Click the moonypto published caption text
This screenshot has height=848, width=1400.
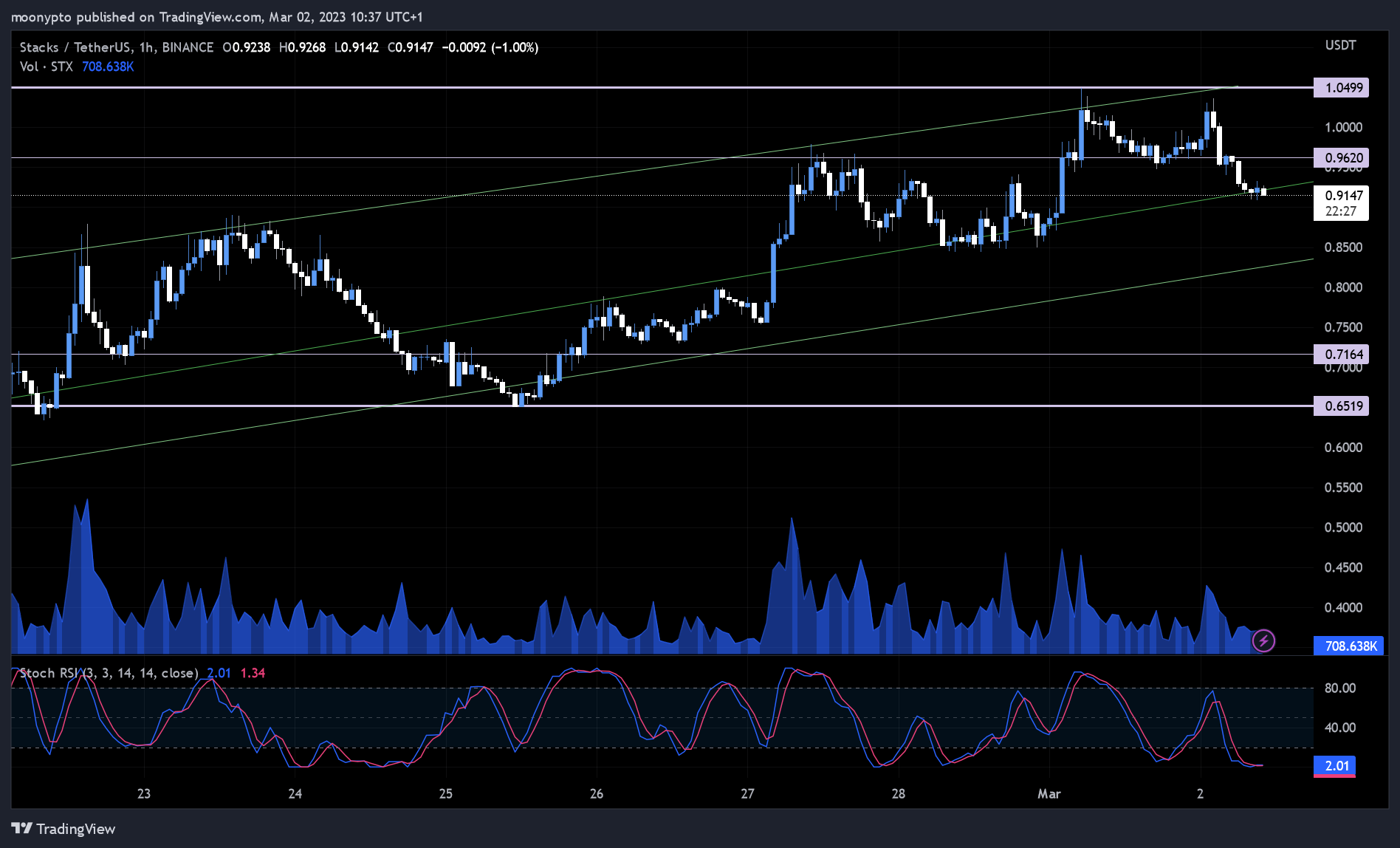pyautogui.click(x=216, y=17)
